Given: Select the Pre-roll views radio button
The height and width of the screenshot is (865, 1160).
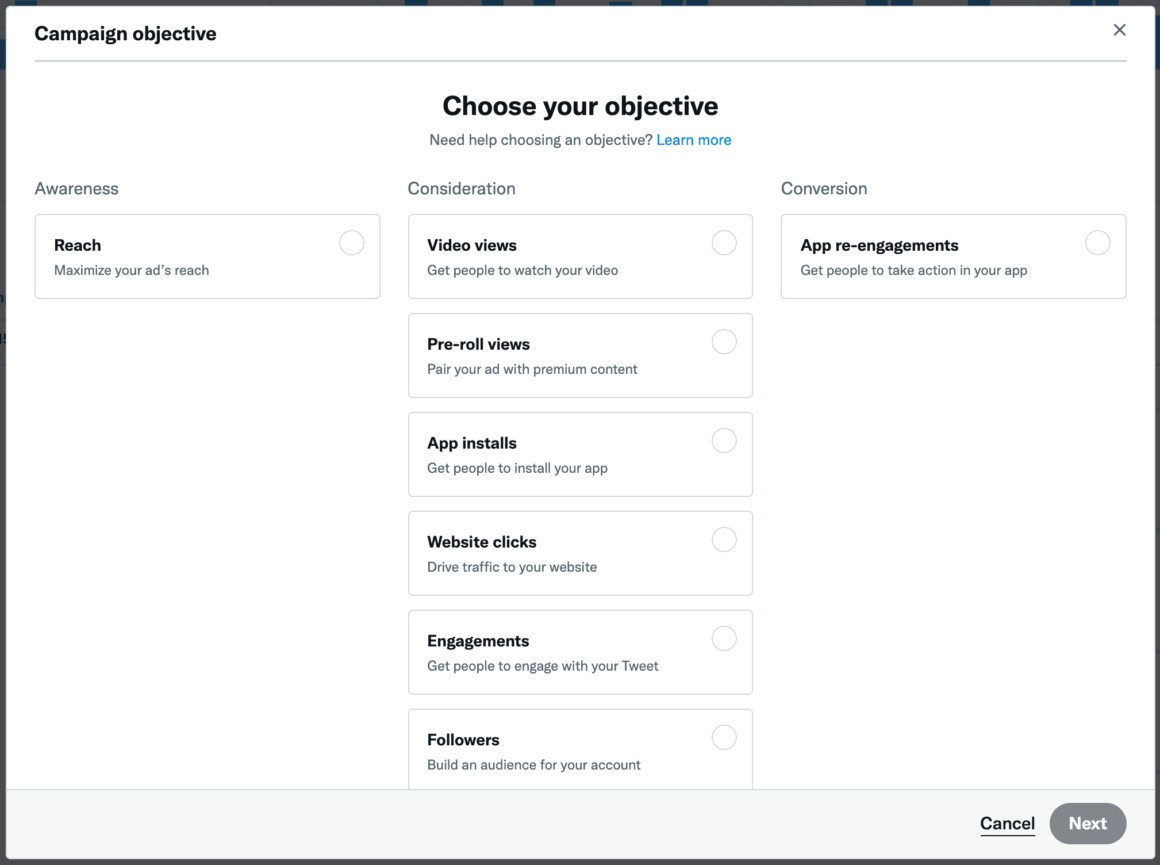Looking at the screenshot, I should click(724, 341).
